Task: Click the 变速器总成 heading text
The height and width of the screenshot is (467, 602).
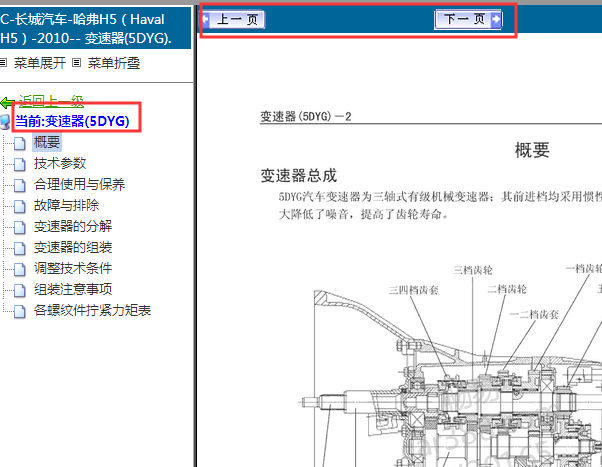Action: click(299, 176)
